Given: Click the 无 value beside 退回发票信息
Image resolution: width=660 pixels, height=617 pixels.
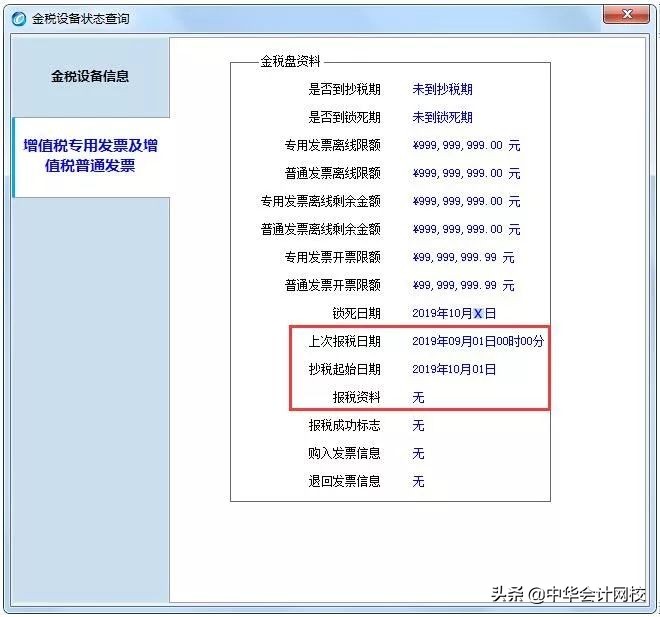Looking at the screenshot, I should [x=418, y=481].
